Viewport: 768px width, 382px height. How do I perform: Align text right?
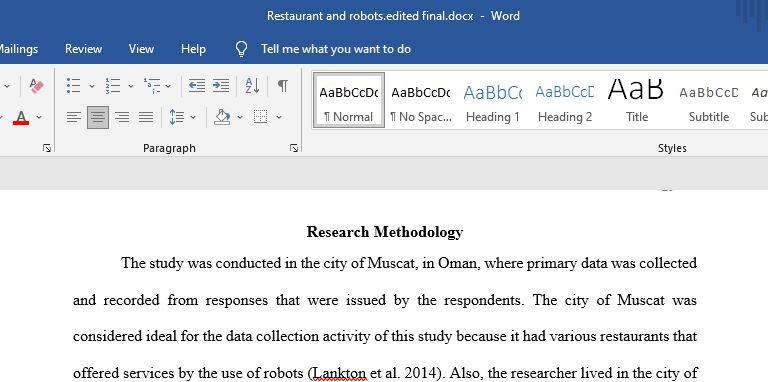[x=122, y=117]
